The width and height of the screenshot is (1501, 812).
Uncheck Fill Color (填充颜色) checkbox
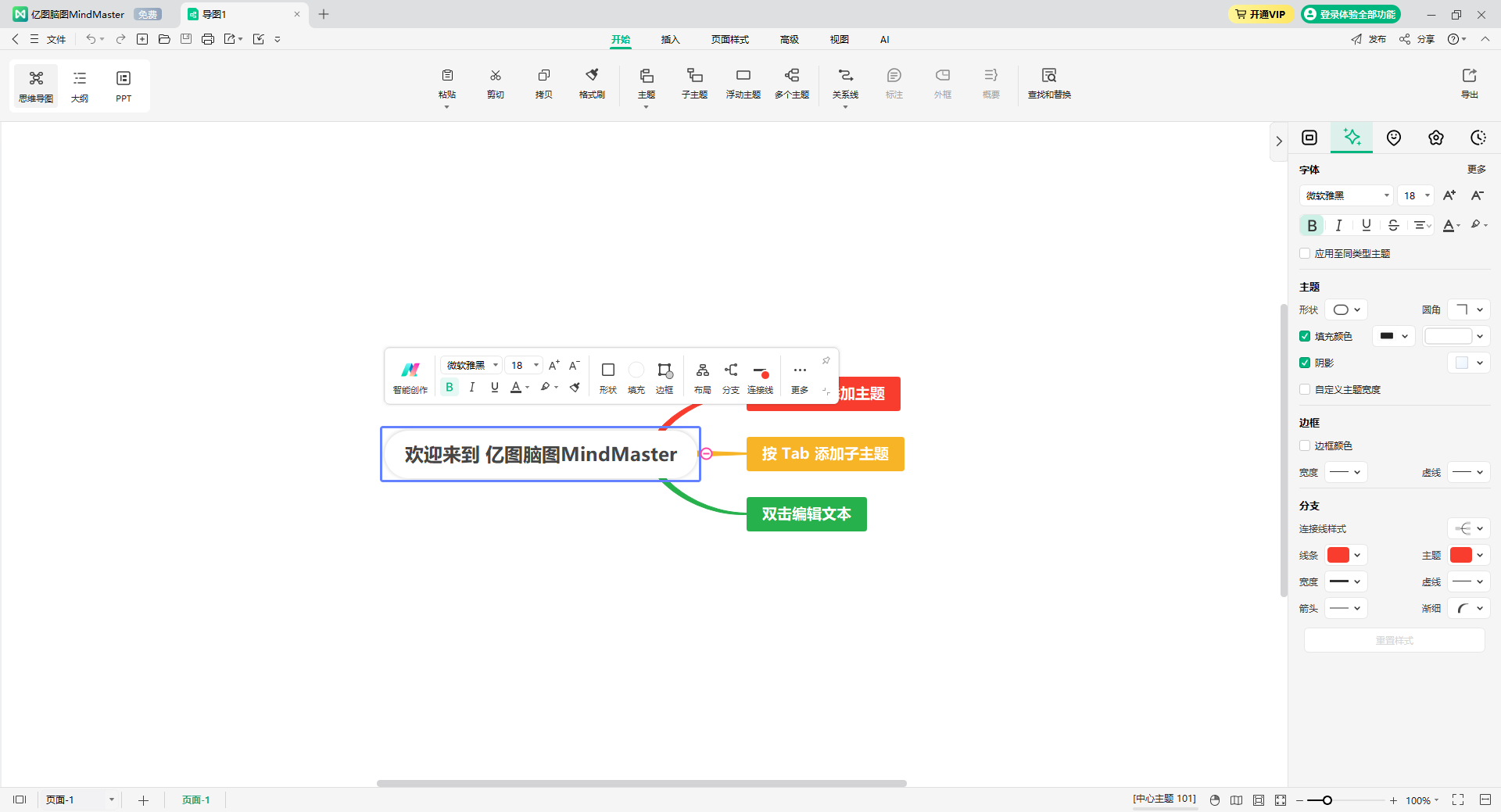pyautogui.click(x=1305, y=336)
